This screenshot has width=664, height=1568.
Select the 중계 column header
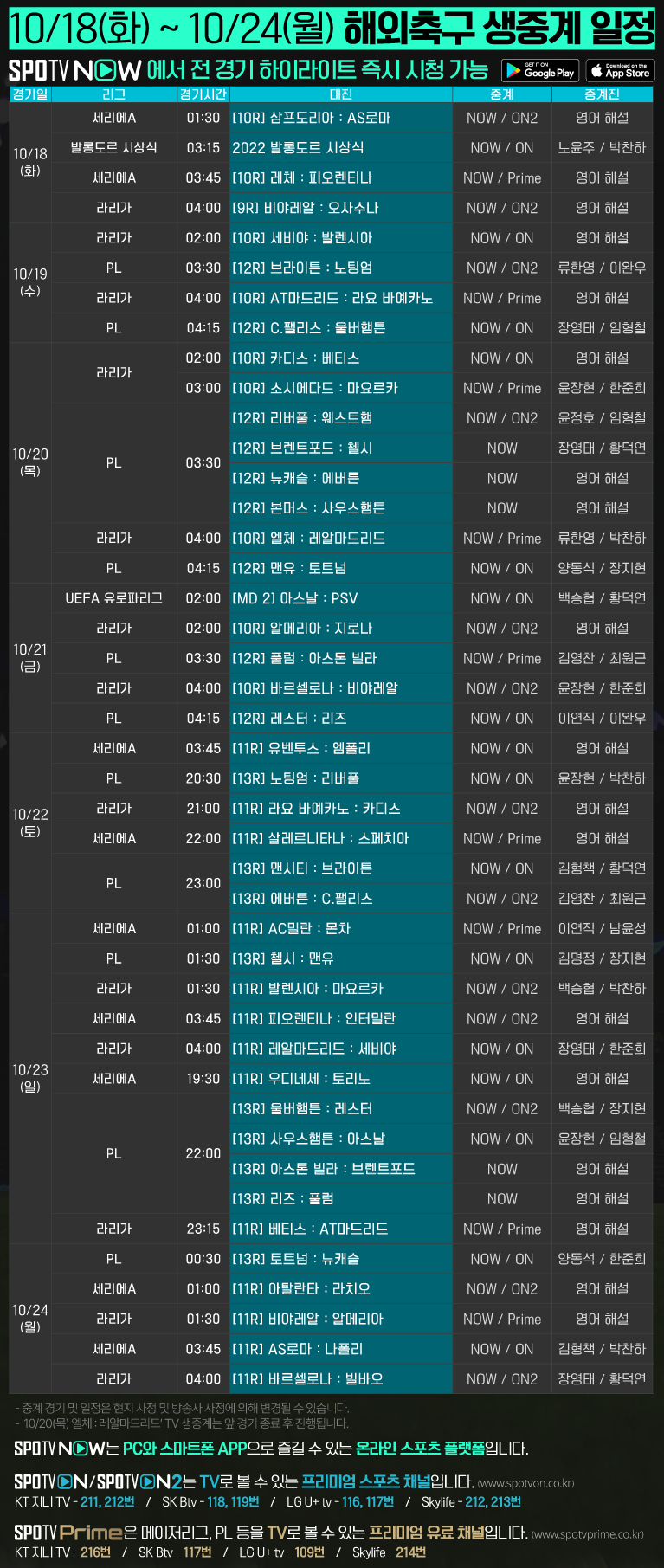click(502, 94)
